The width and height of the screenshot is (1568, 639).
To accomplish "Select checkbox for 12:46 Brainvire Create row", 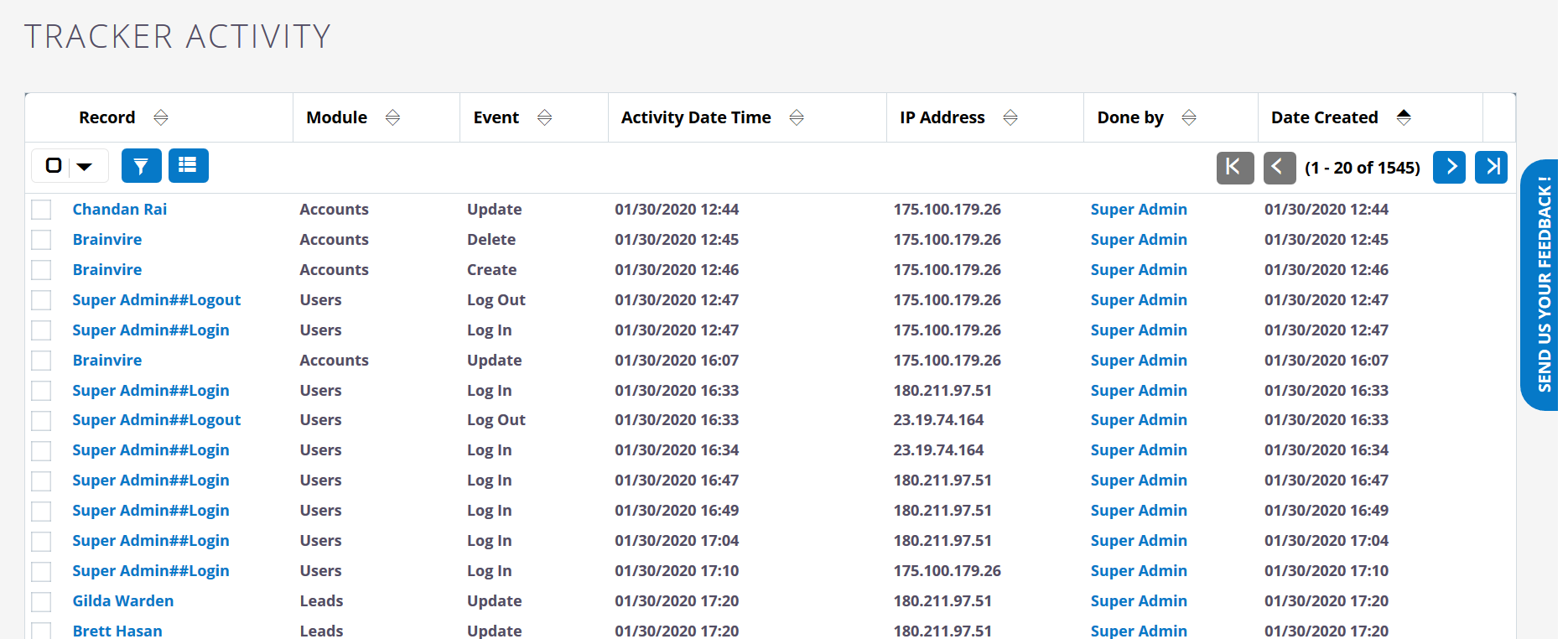I will click(41, 270).
